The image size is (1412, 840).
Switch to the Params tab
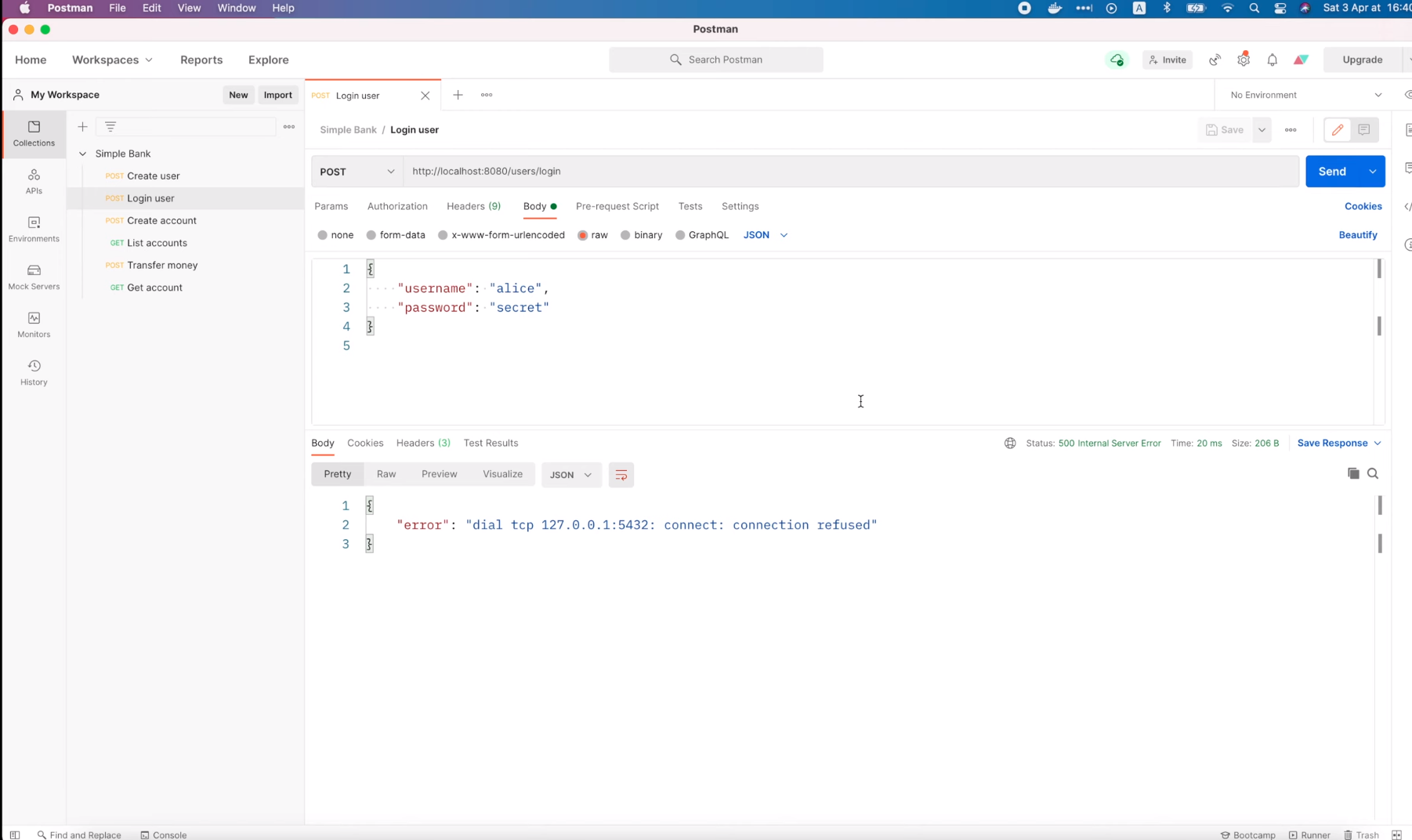[331, 206]
